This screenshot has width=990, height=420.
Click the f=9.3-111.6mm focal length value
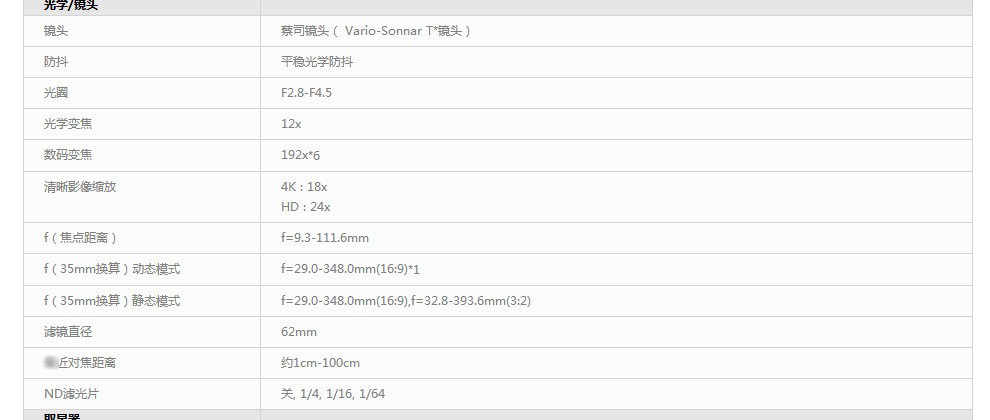325,238
